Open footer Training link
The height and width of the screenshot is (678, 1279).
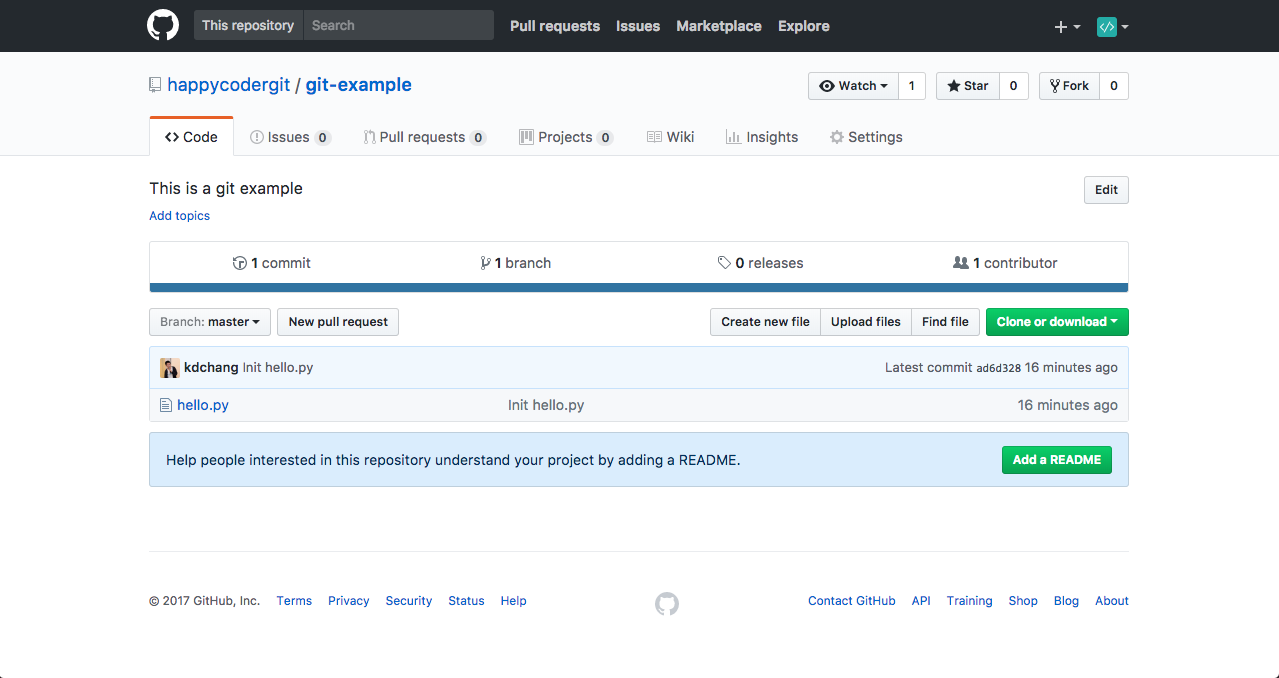point(970,601)
